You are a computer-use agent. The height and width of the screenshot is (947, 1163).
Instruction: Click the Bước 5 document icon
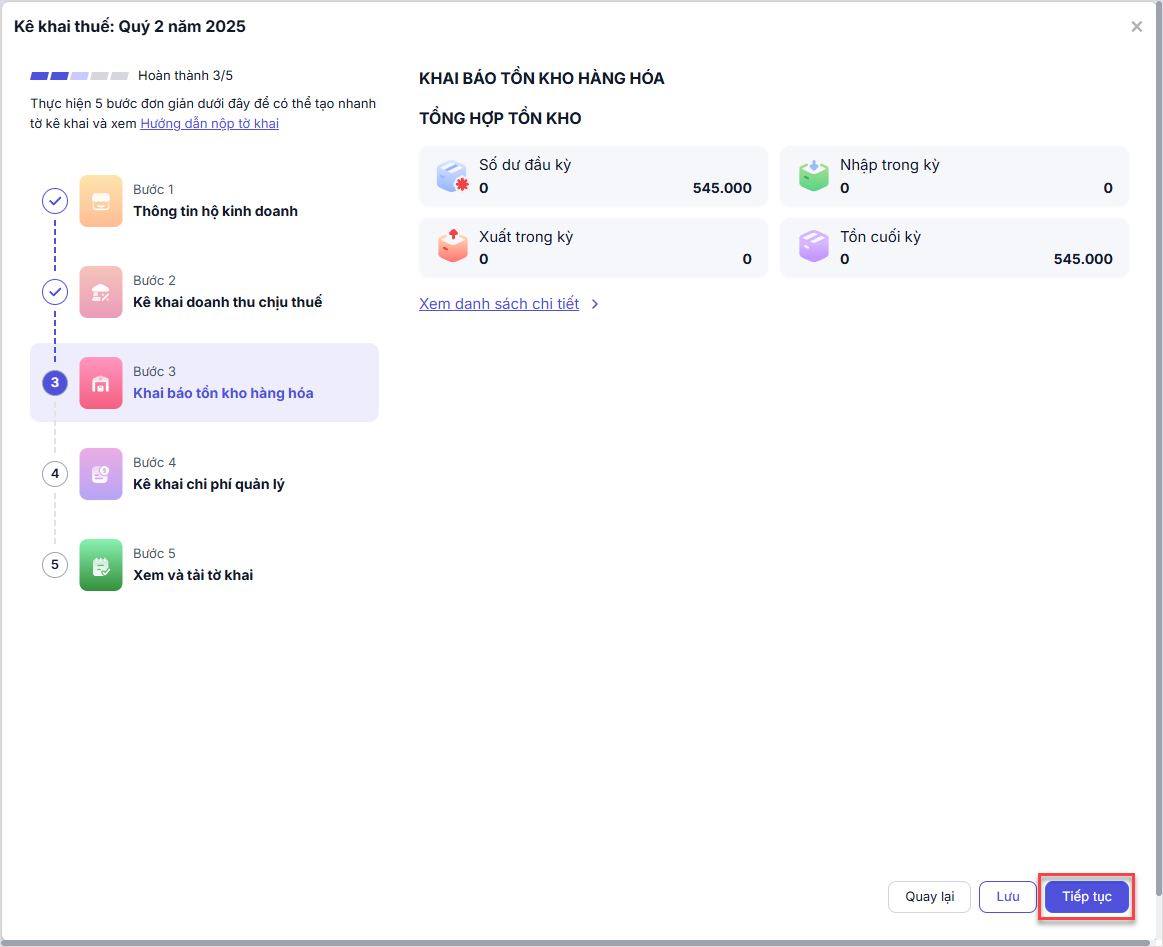pos(101,565)
